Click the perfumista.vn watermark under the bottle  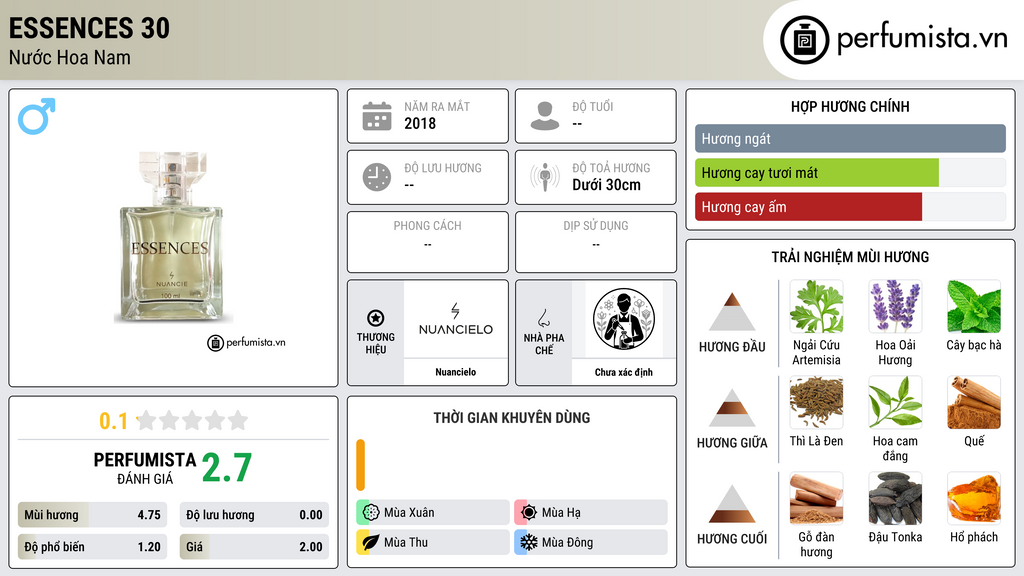pyautogui.click(x=246, y=342)
